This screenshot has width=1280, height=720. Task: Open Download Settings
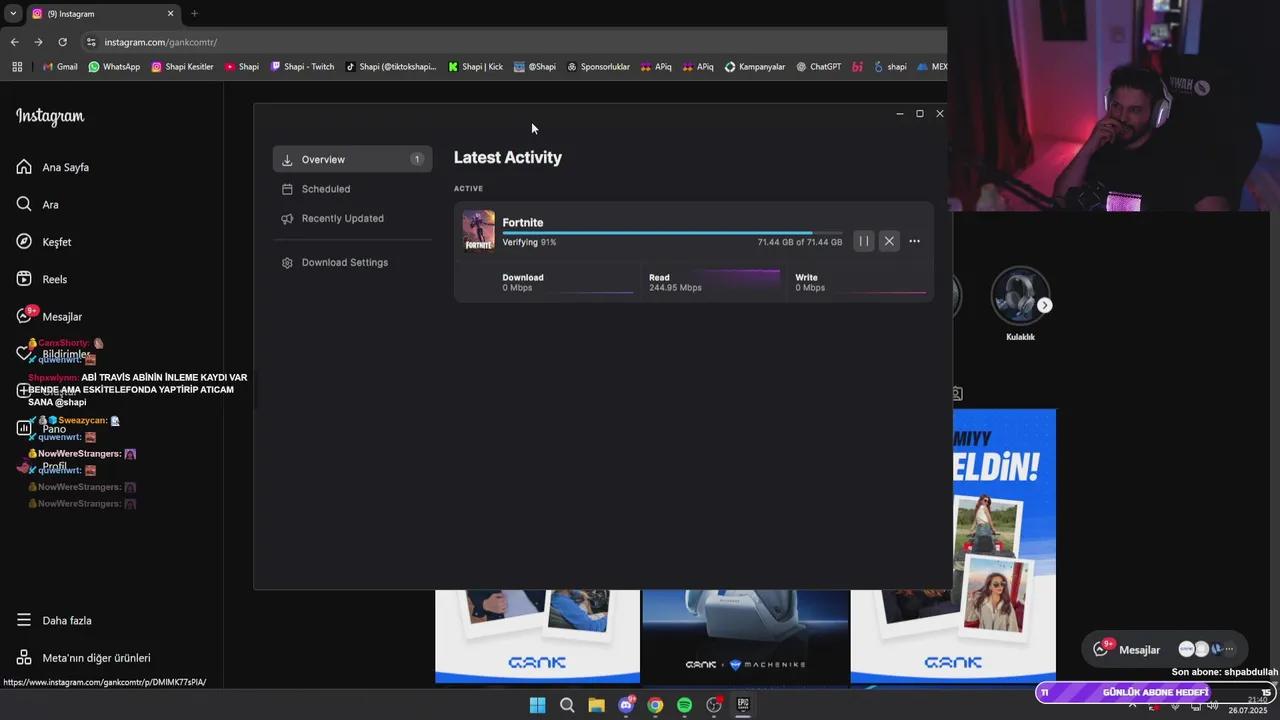(x=345, y=262)
